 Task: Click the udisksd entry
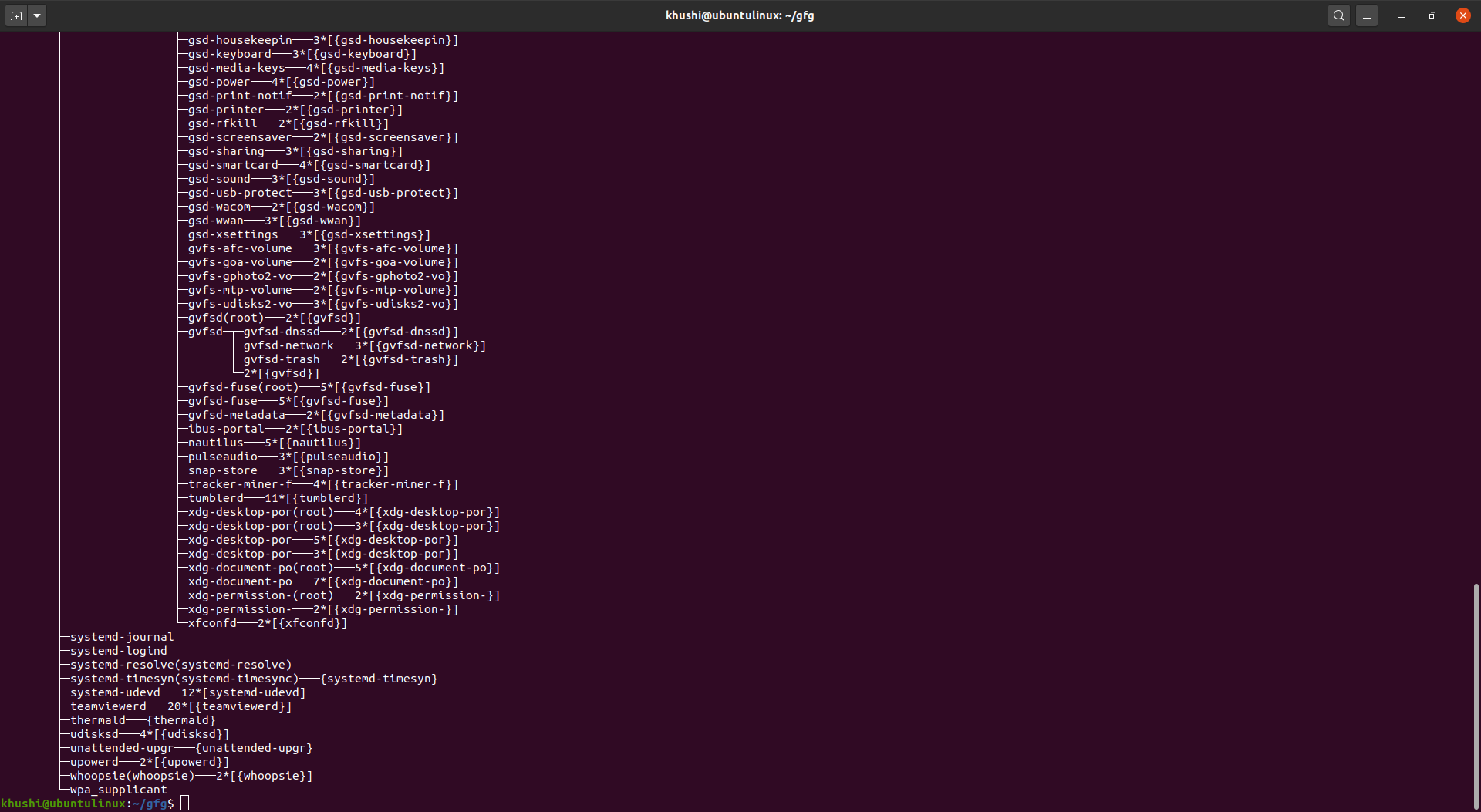click(150, 734)
